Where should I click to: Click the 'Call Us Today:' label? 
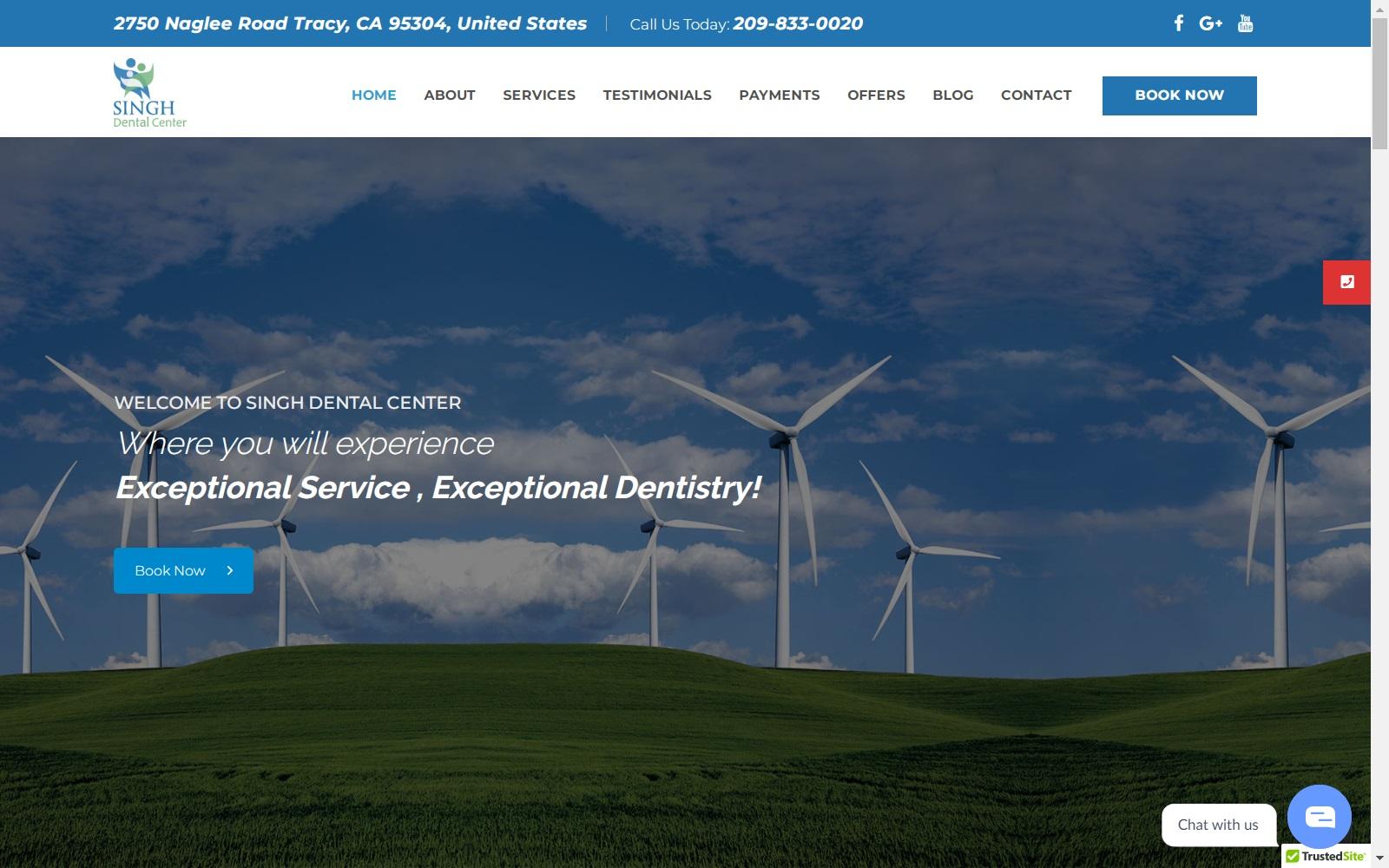(x=679, y=24)
